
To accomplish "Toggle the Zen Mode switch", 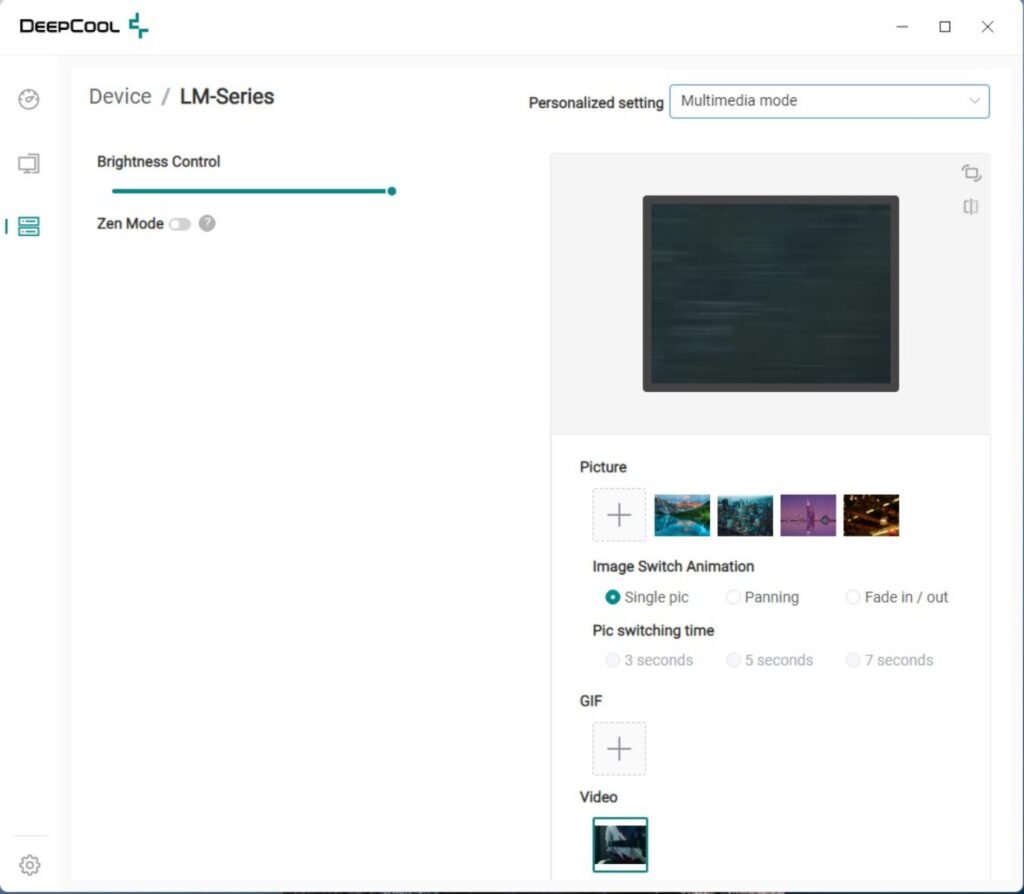I will point(180,224).
